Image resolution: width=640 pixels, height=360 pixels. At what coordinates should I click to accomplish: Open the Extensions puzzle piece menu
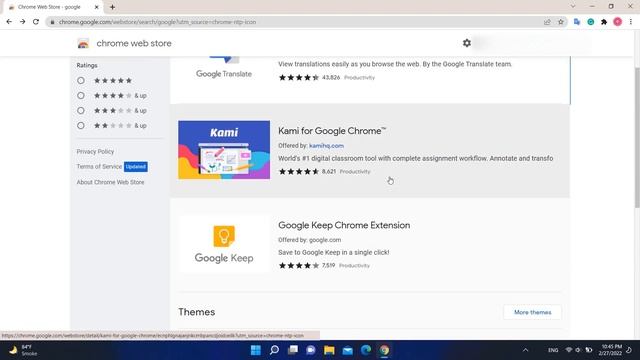tap(604, 22)
